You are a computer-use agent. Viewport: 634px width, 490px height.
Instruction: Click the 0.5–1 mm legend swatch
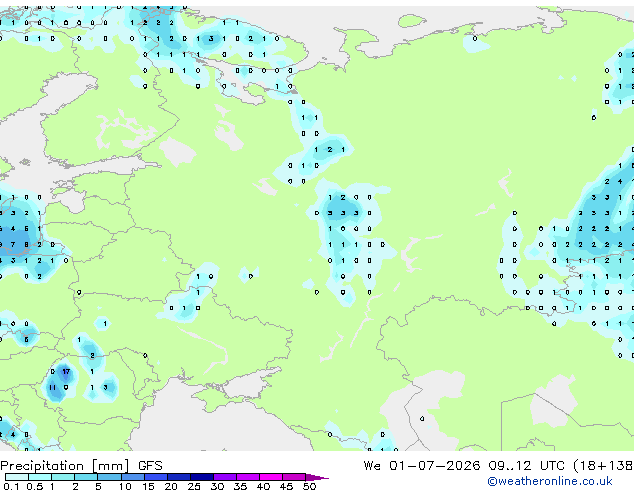click(40, 477)
